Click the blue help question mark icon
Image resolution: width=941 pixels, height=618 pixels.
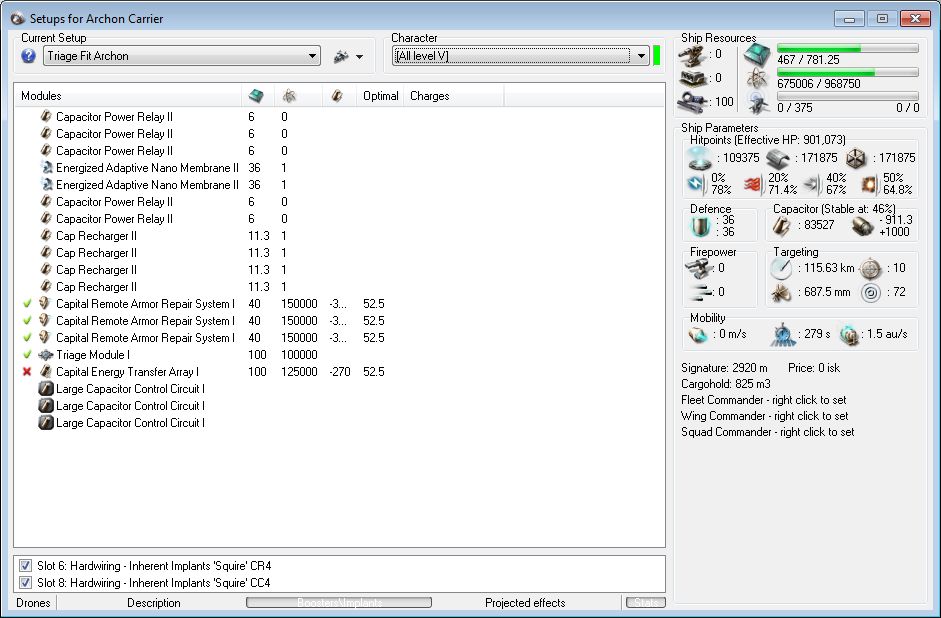[28, 56]
